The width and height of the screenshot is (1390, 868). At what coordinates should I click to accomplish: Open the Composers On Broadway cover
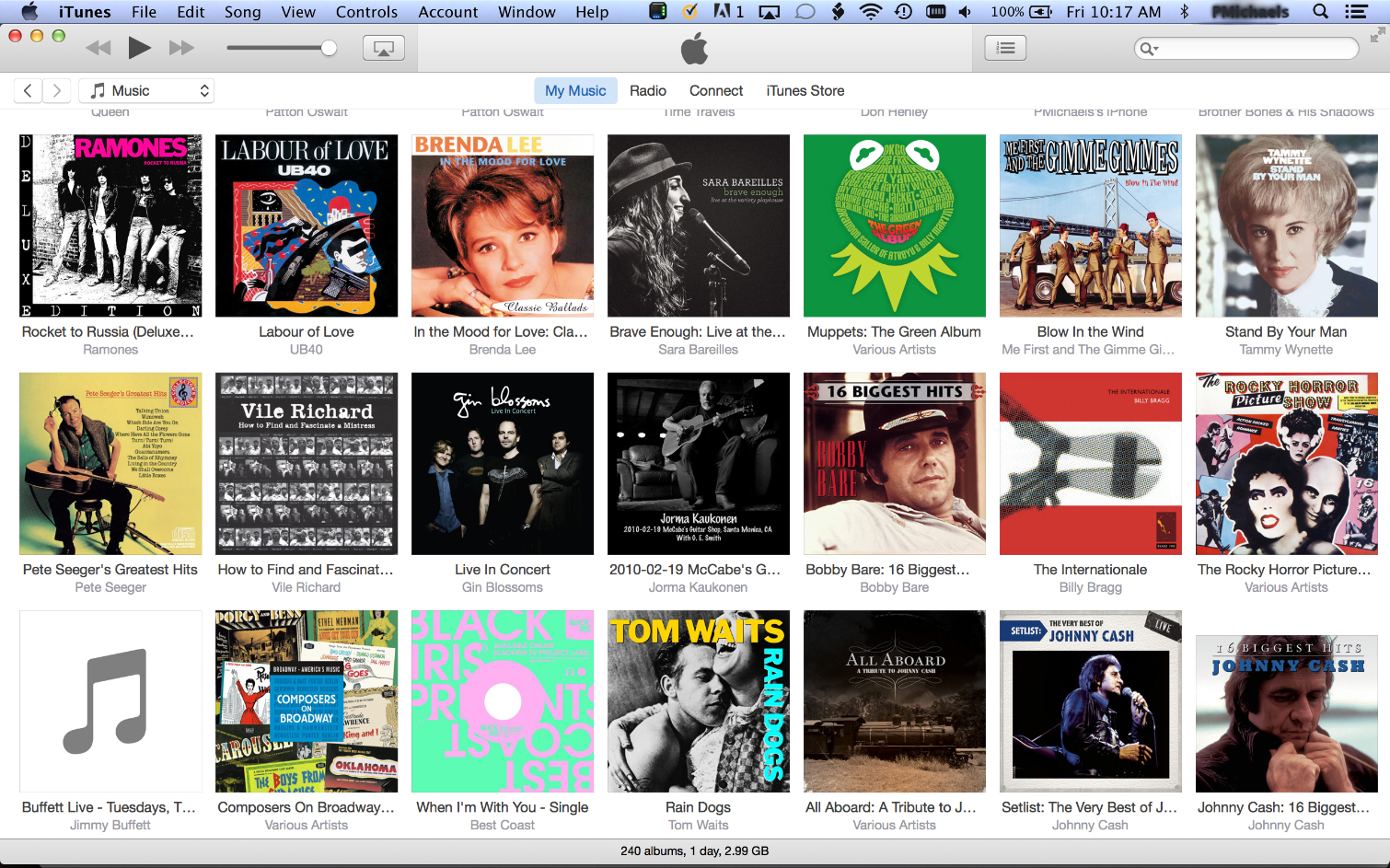[307, 700]
